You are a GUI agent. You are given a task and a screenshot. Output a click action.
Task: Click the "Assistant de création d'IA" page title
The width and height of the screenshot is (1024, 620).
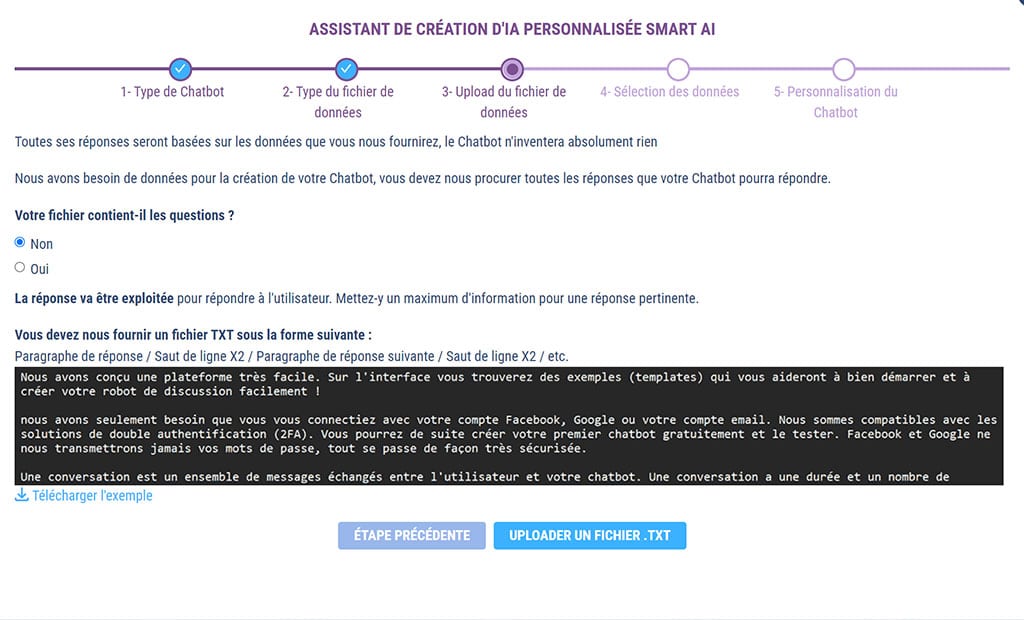(512, 29)
